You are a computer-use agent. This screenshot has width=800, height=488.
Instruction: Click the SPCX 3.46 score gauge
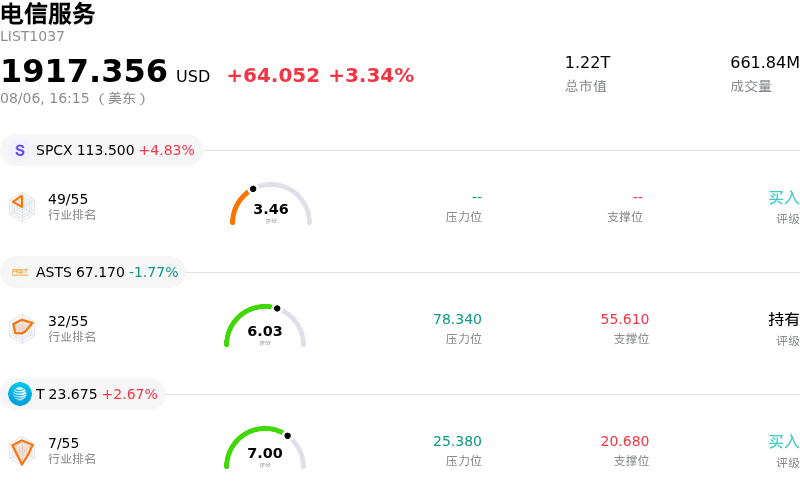point(271,204)
